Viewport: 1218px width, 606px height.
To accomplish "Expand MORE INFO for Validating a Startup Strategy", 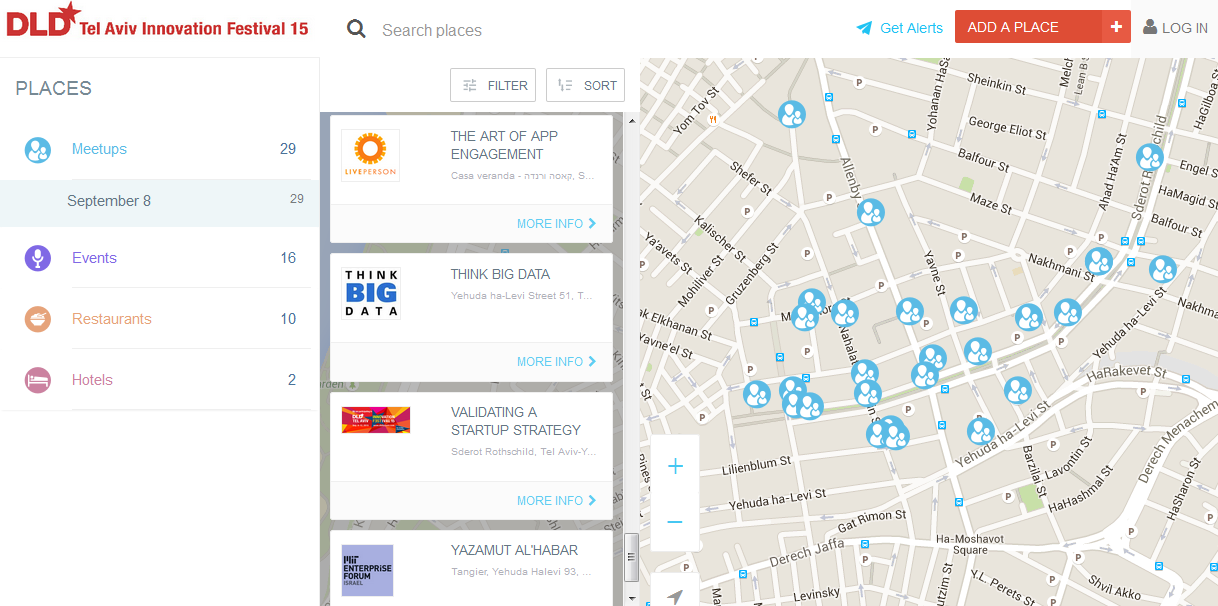I will coord(556,500).
